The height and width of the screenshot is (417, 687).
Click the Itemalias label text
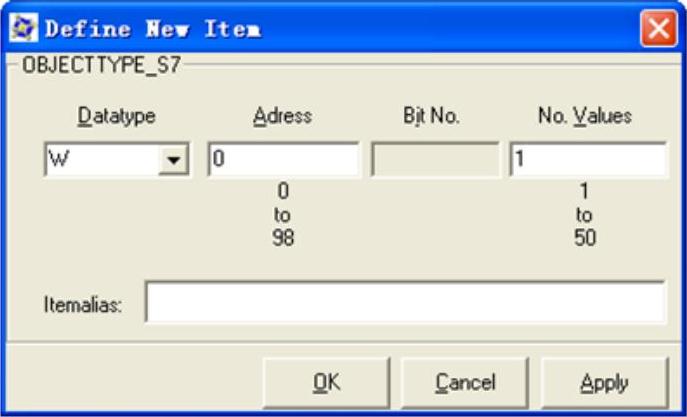click(x=83, y=305)
